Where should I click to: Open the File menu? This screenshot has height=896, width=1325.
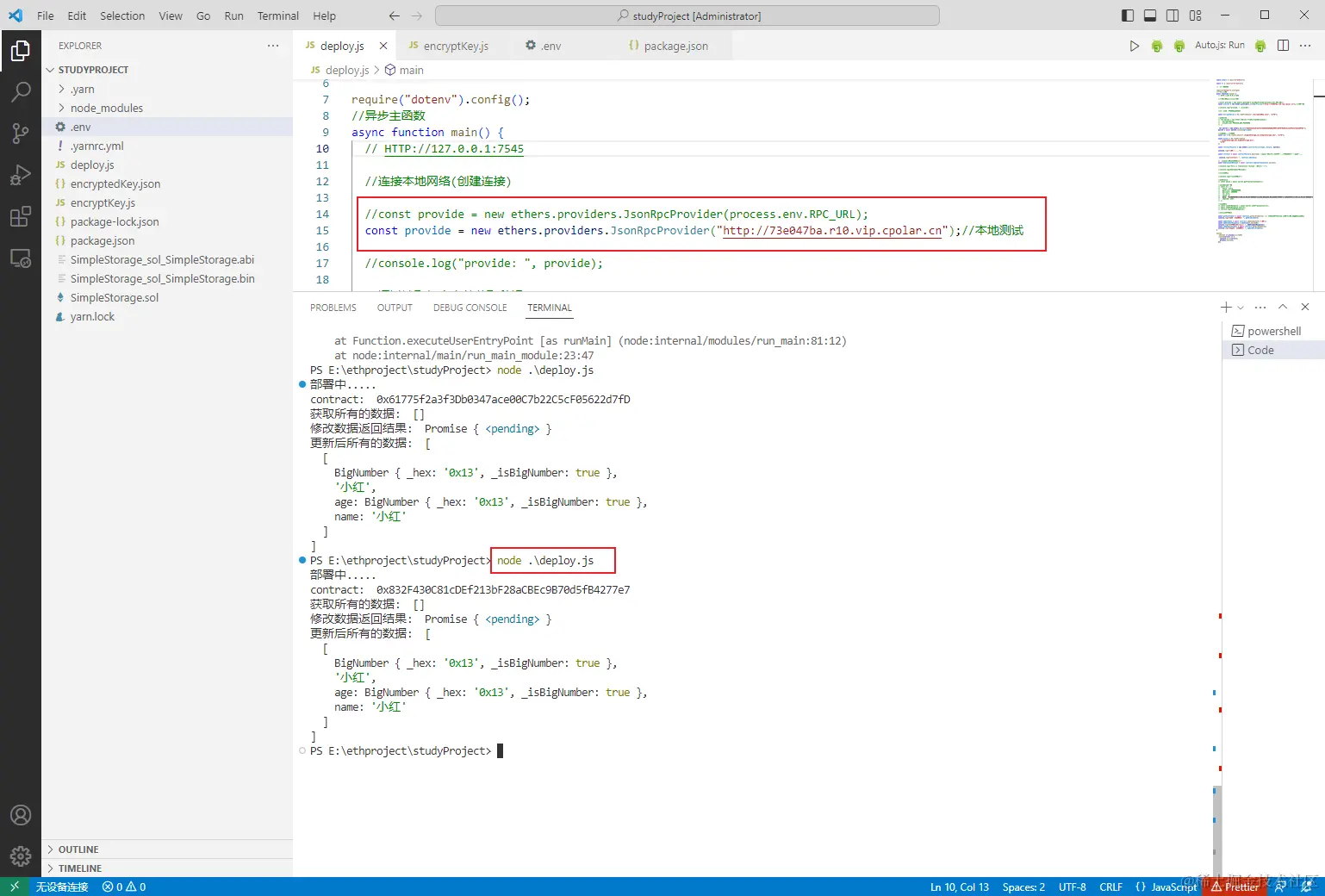(x=46, y=16)
